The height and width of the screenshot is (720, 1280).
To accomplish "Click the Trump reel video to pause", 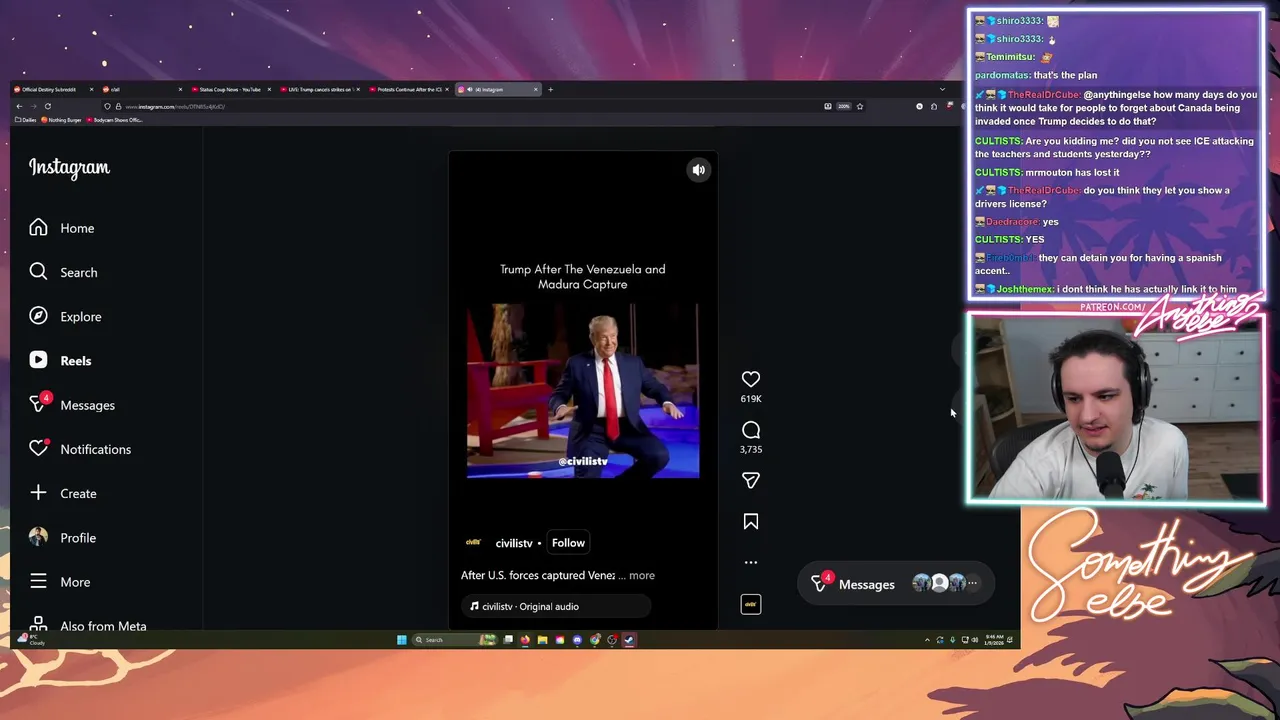I will coord(583,391).
